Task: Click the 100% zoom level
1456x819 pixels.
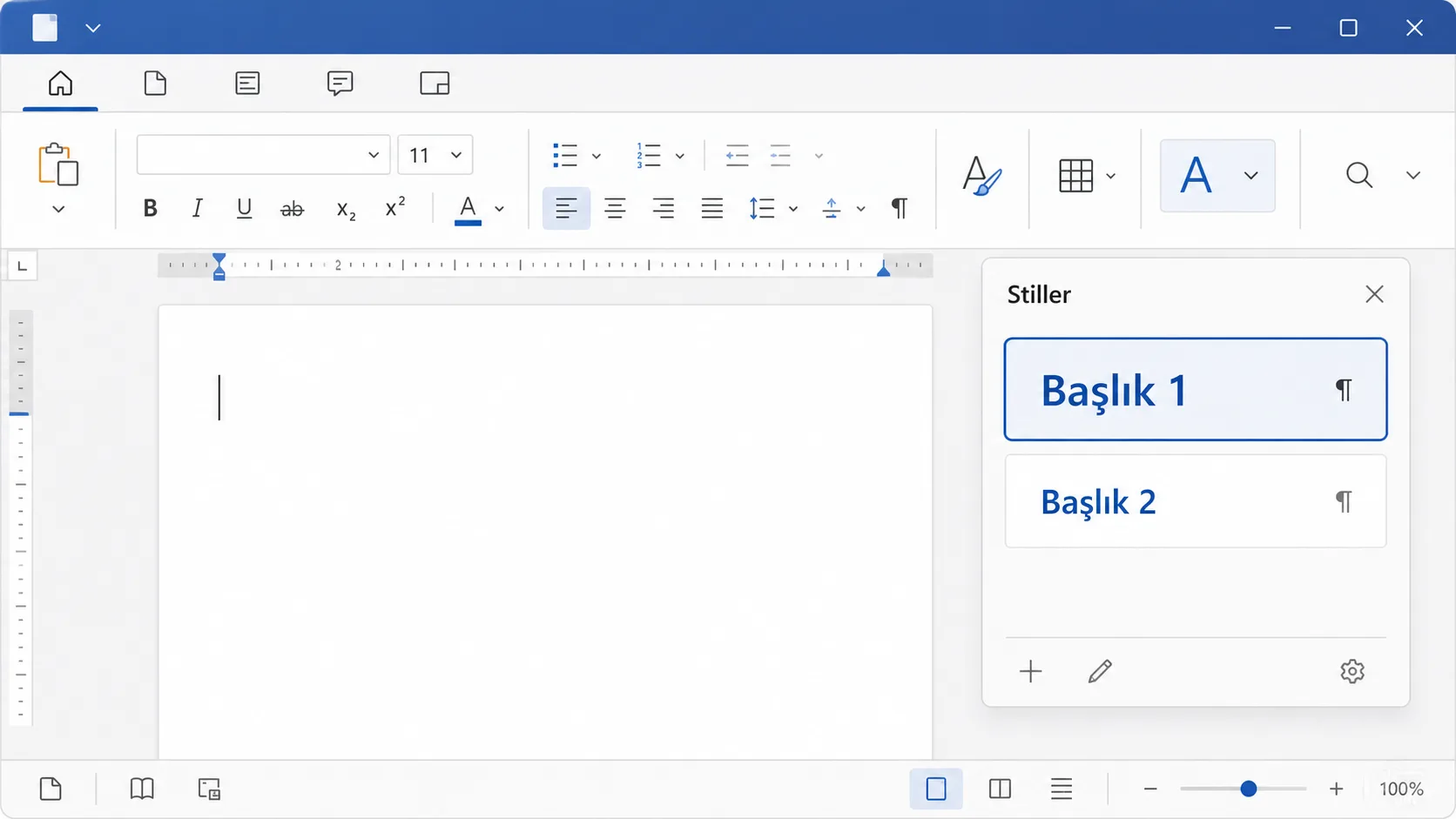Action: (x=1401, y=789)
